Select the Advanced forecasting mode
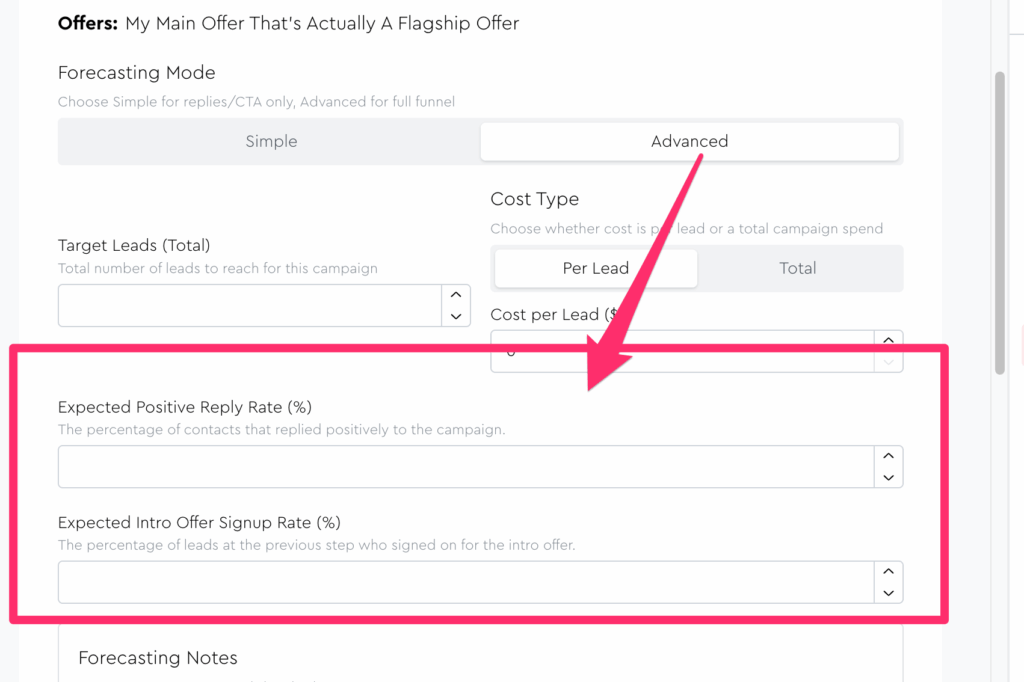 (689, 141)
